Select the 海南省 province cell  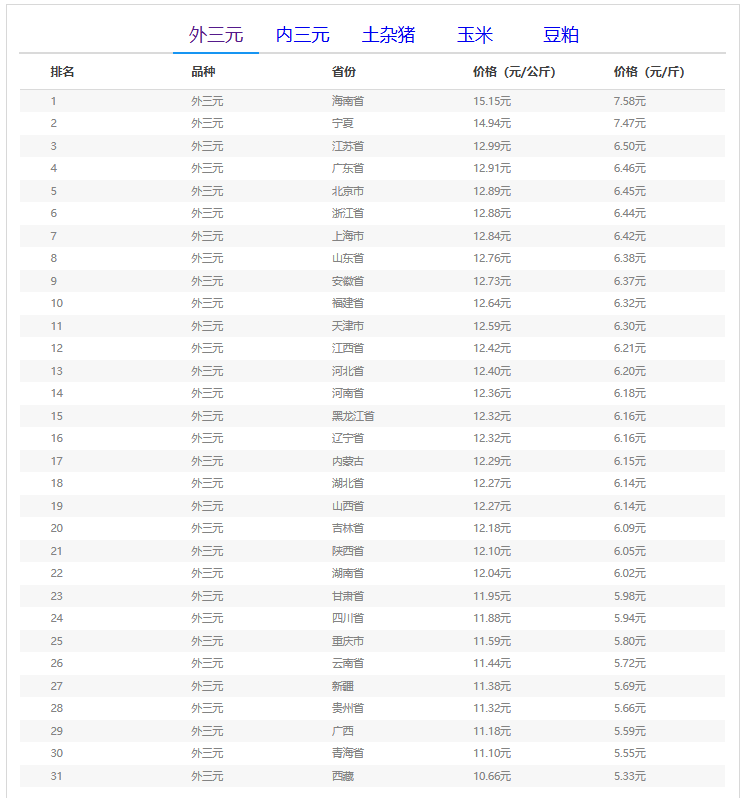click(348, 101)
